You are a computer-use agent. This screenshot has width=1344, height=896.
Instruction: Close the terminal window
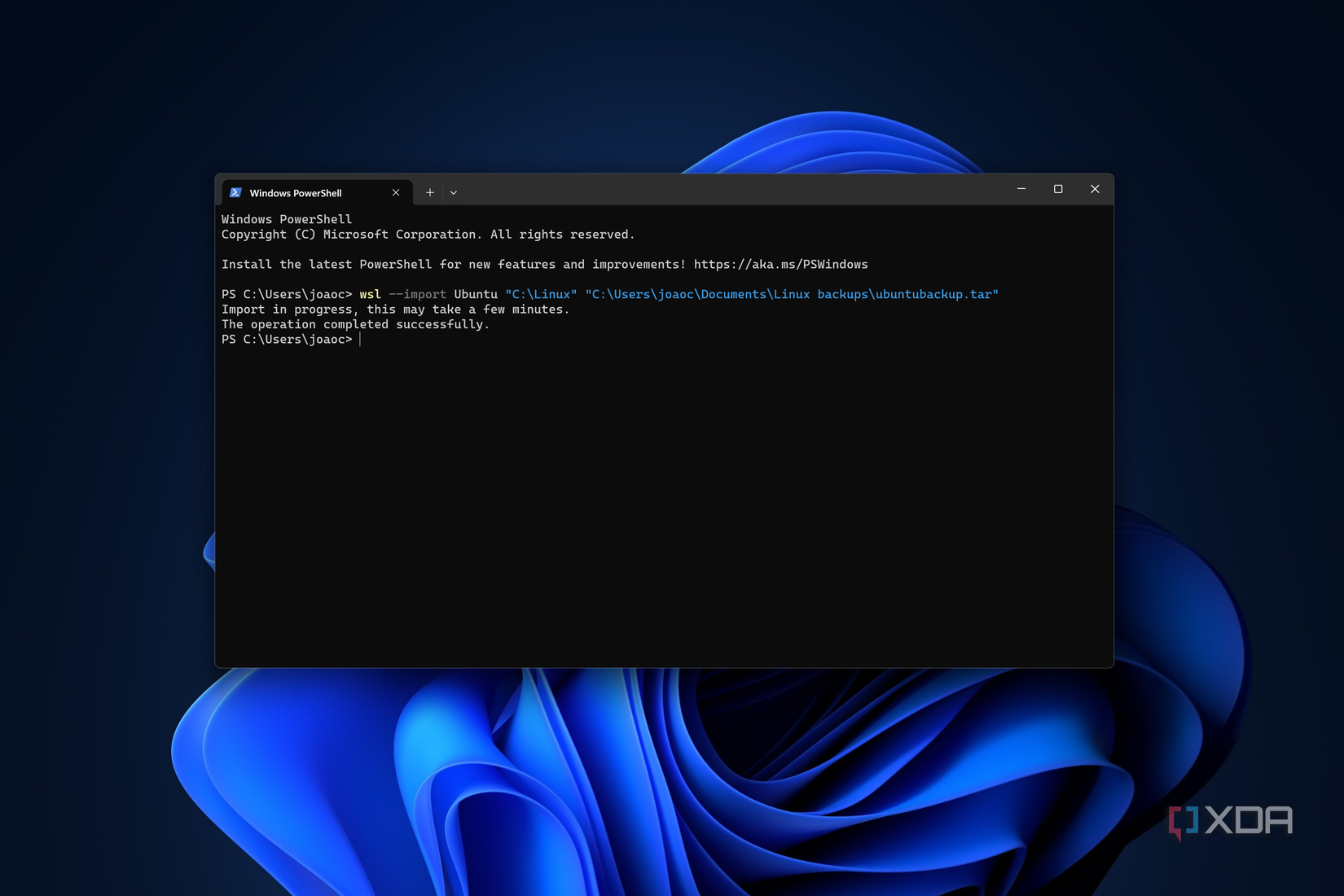click(x=1095, y=188)
